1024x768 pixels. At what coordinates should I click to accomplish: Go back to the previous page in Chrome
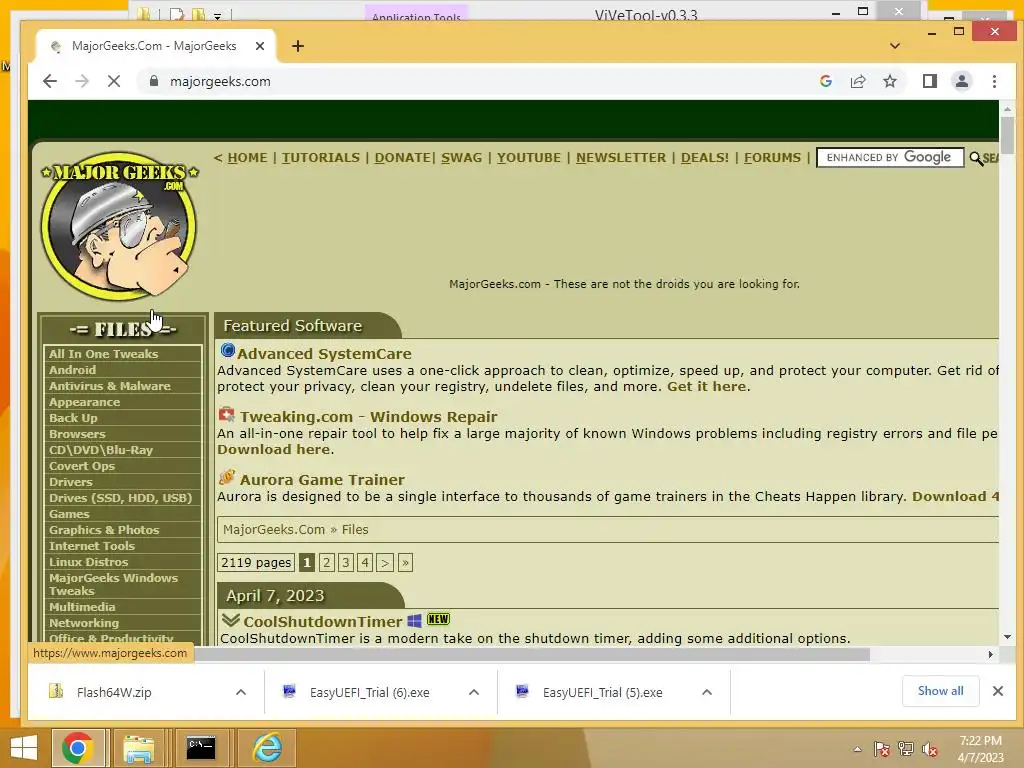[50, 81]
